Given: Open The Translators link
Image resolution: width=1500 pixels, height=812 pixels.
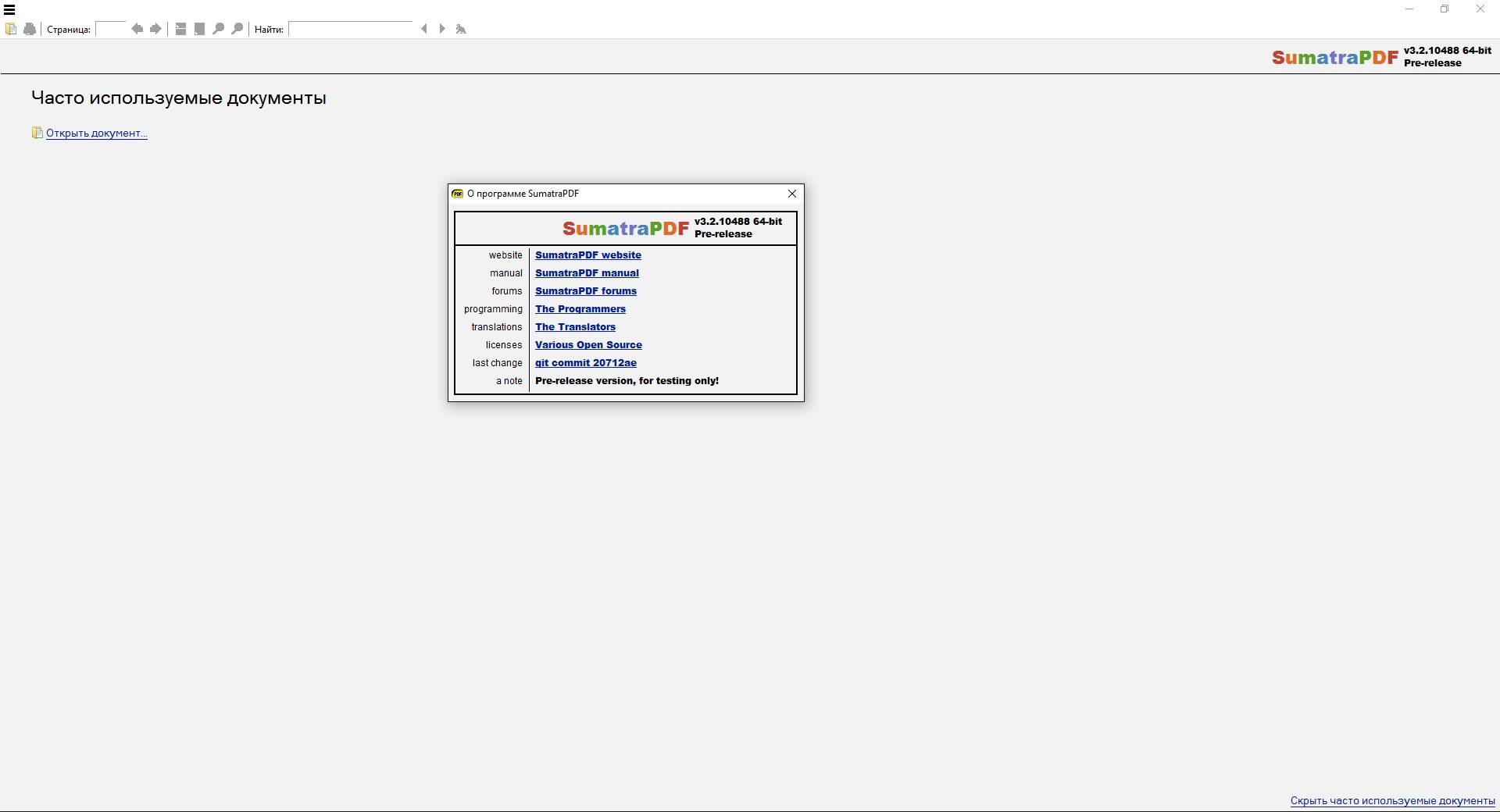Looking at the screenshot, I should (575, 327).
